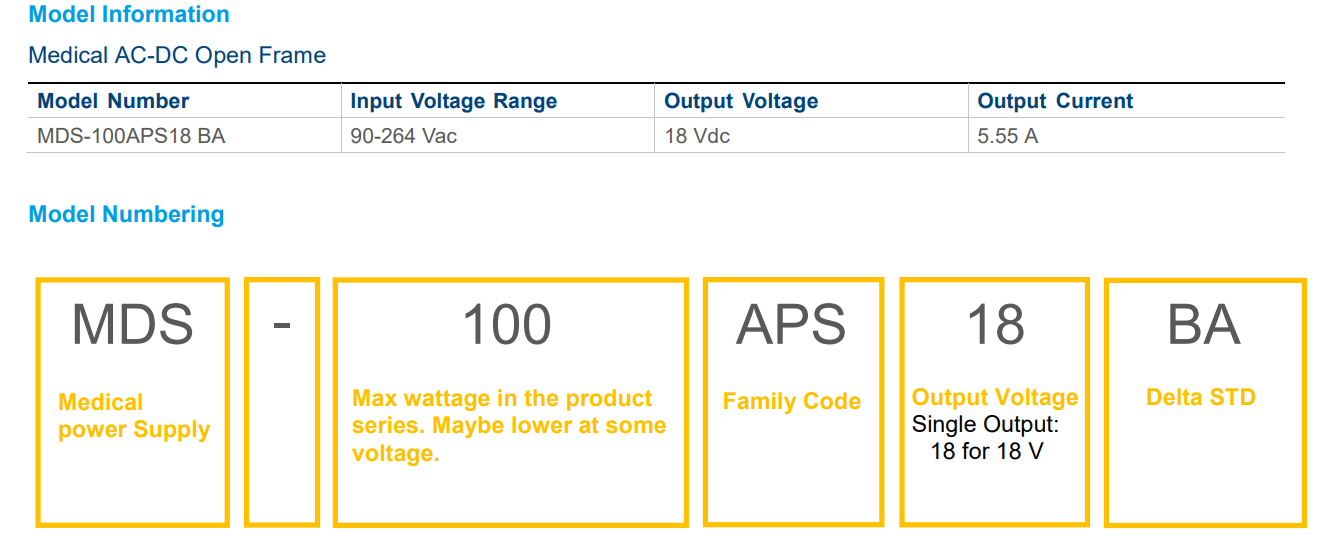The width and height of the screenshot is (1332, 535).
Task: Click the Output Current column header
Action: 1055,101
